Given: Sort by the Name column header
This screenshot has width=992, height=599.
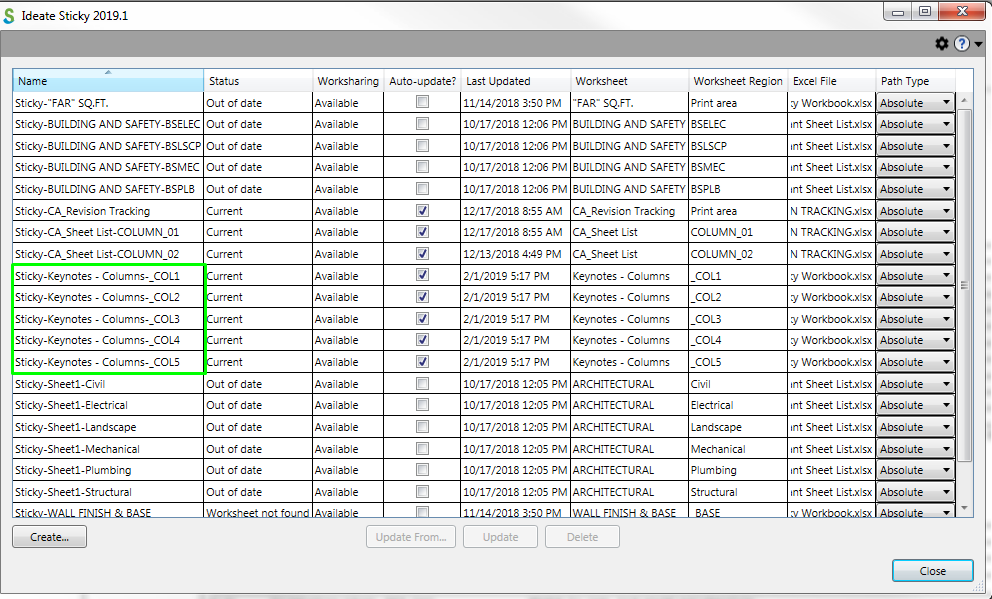Looking at the screenshot, I should click(x=108, y=80).
